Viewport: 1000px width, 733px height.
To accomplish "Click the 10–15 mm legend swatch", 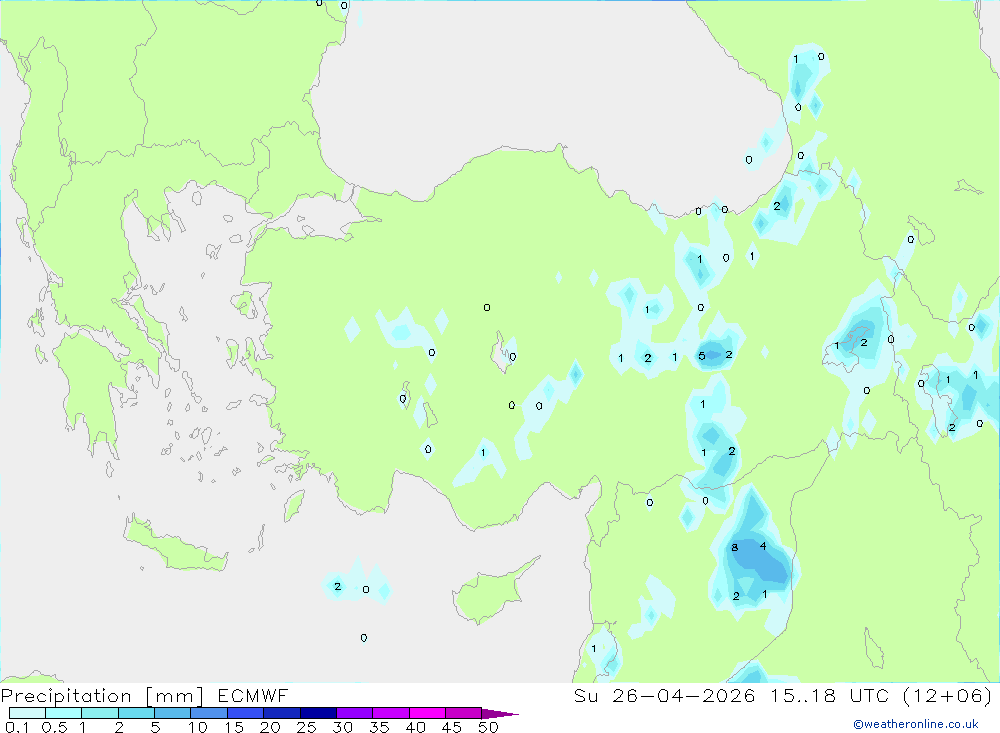I will pyautogui.click(x=209, y=713).
